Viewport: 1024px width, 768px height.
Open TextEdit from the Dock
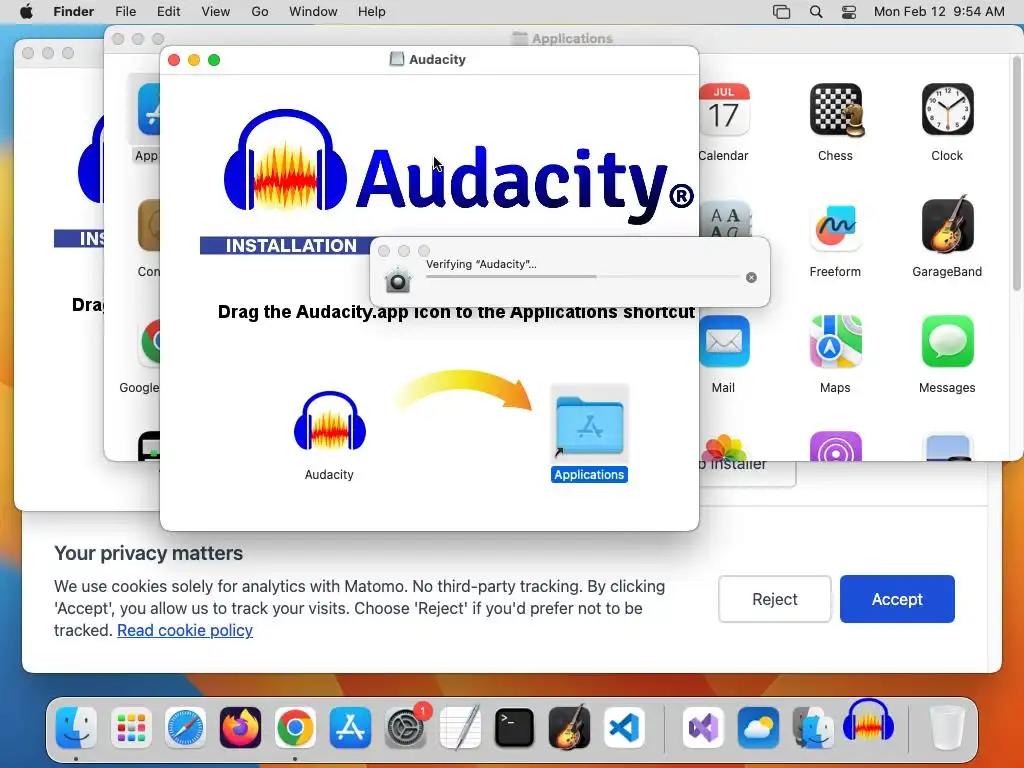click(460, 727)
